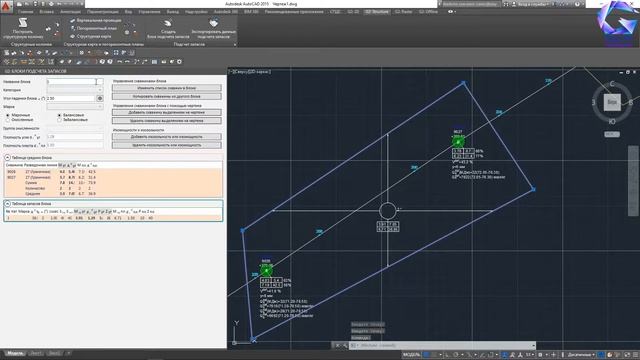
Task: Click the title bar keyword search field
Action: tap(470, 4)
